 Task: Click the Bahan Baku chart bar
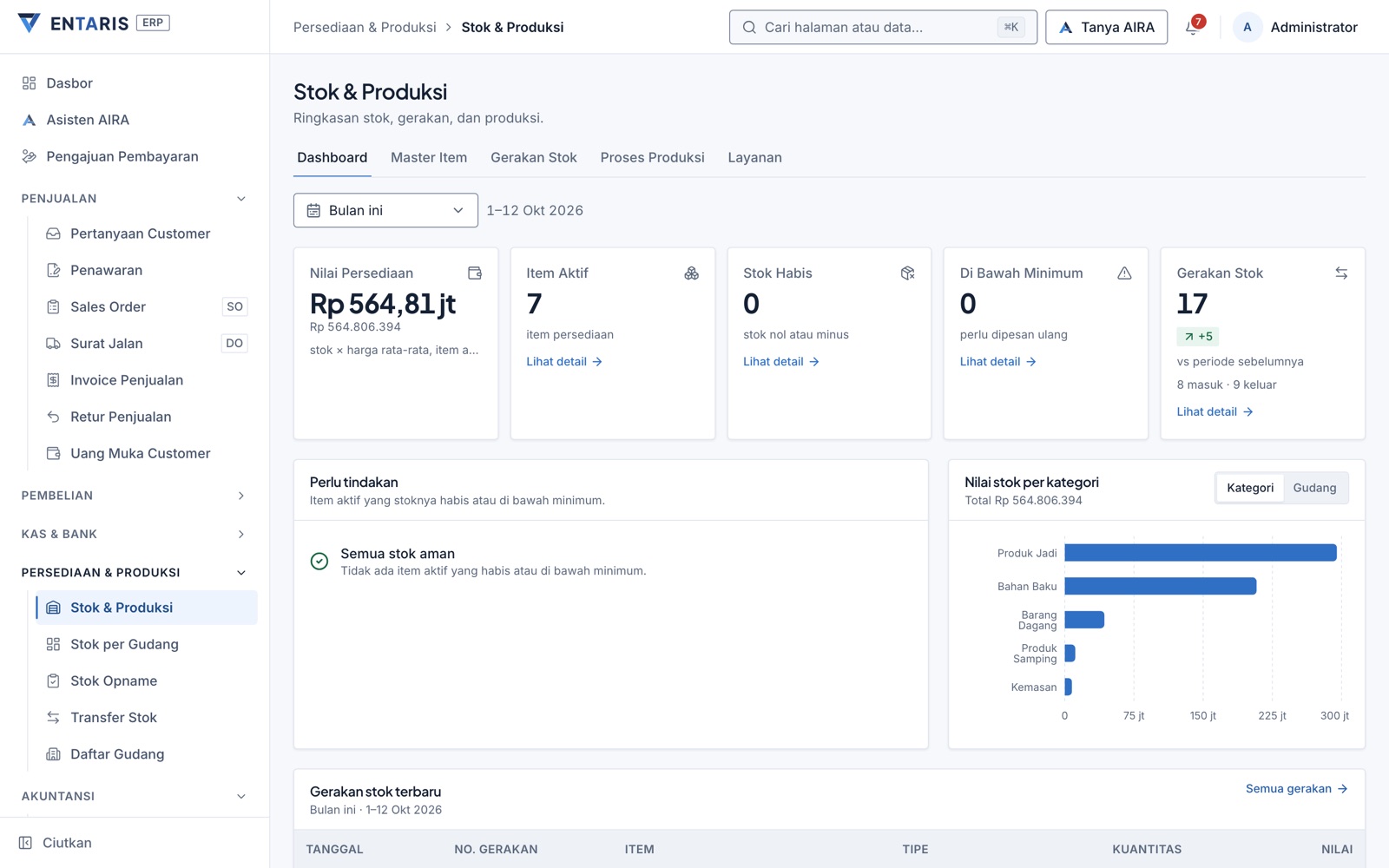pyautogui.click(x=1161, y=586)
